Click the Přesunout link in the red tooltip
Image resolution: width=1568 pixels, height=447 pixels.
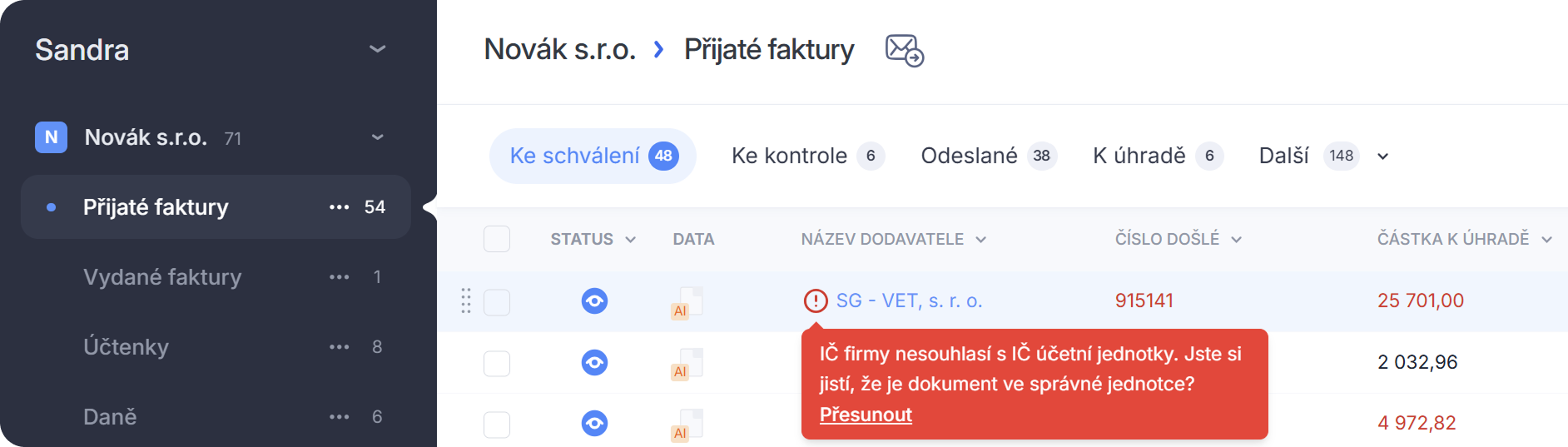pos(866,415)
